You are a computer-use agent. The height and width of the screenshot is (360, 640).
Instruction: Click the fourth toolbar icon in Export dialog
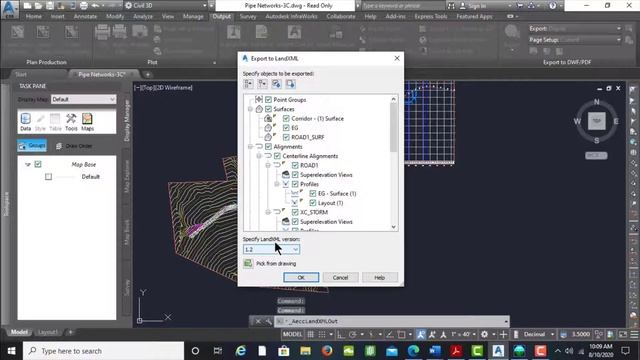pyautogui.click(x=290, y=84)
